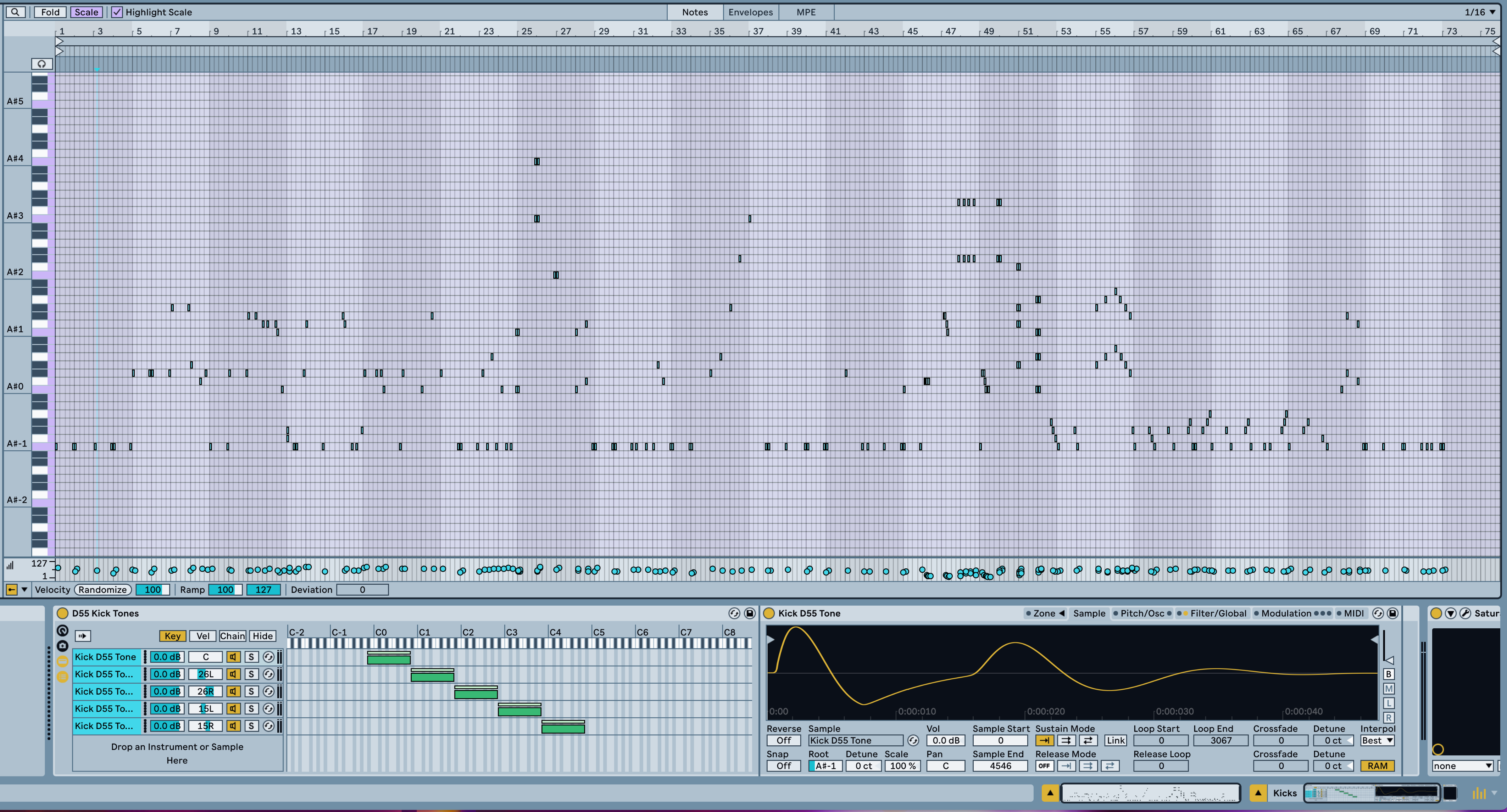Image resolution: width=1507 pixels, height=812 pixels.
Task: Mute the chain panned 26L
Action: (x=233, y=674)
